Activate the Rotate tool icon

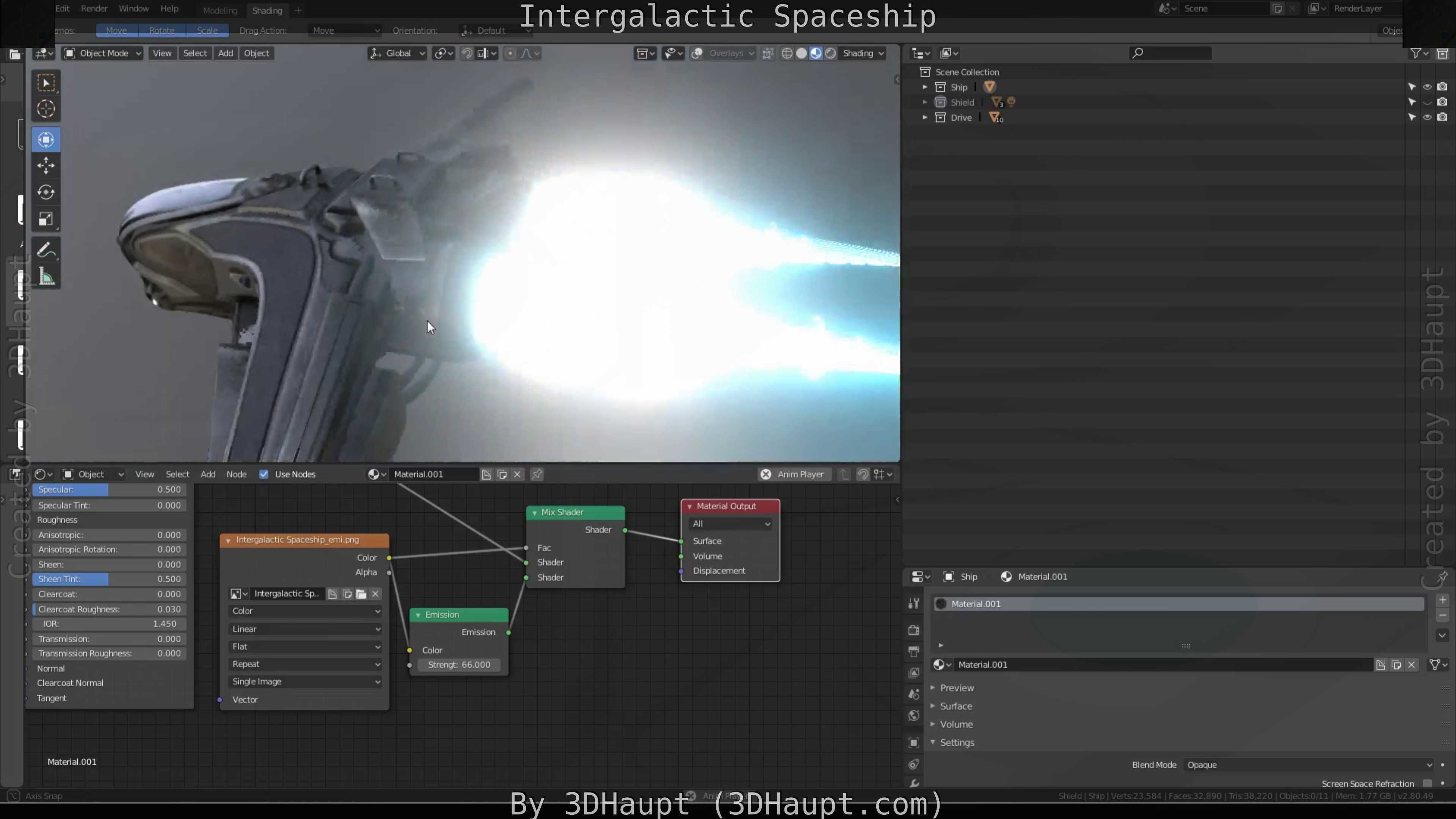point(46,192)
